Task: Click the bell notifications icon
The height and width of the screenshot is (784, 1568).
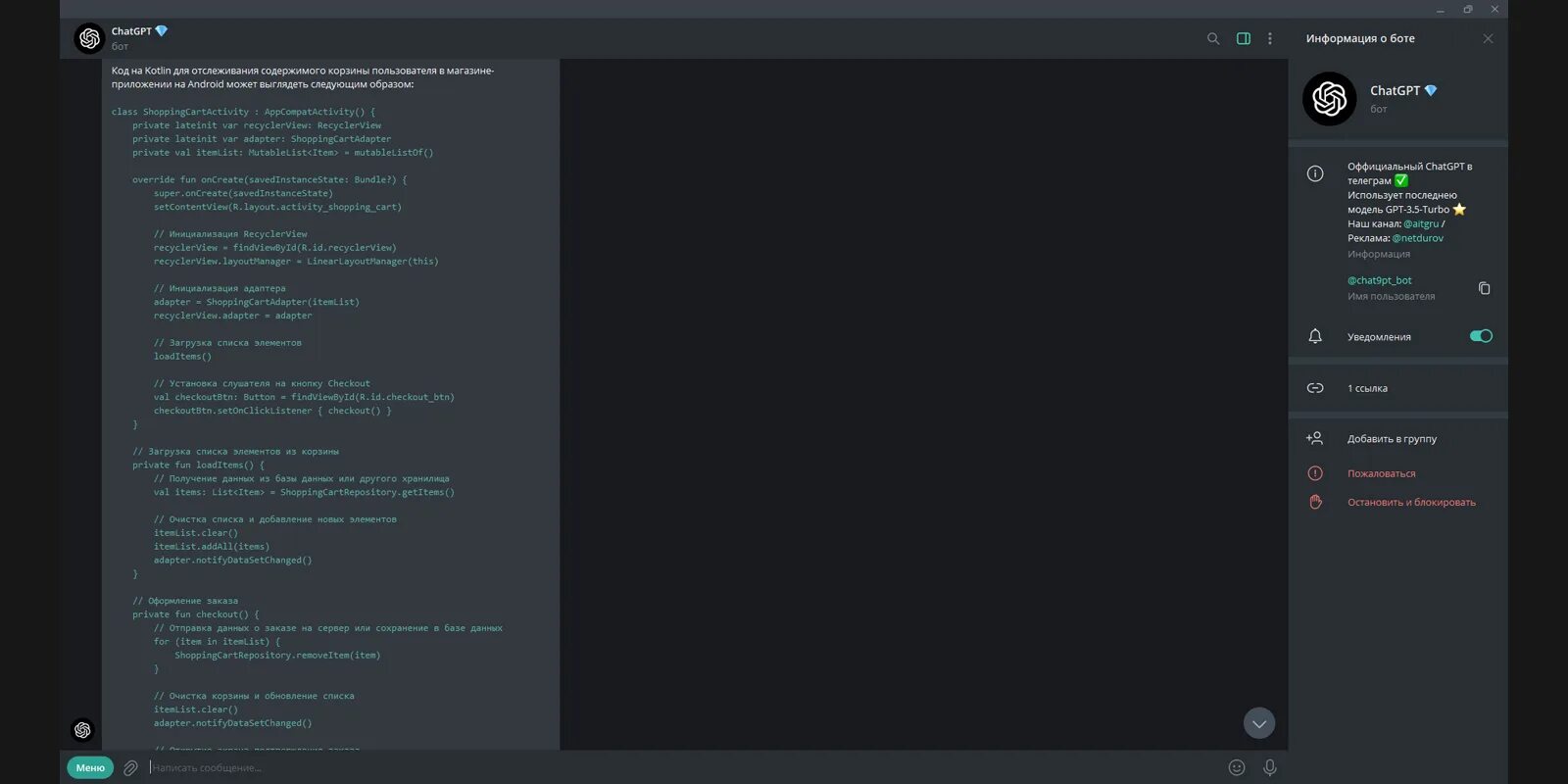Action: pos(1315,336)
